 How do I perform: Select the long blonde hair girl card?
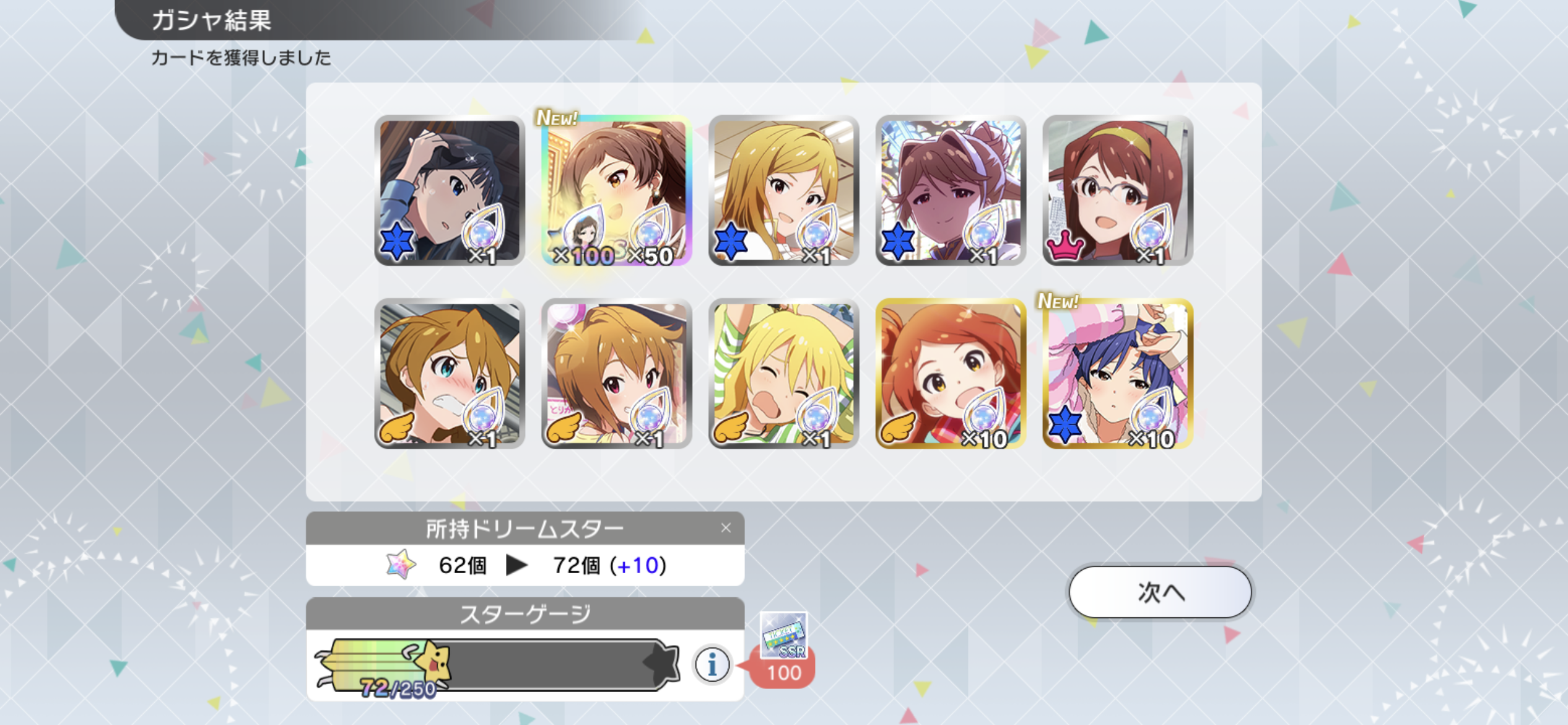(784, 190)
